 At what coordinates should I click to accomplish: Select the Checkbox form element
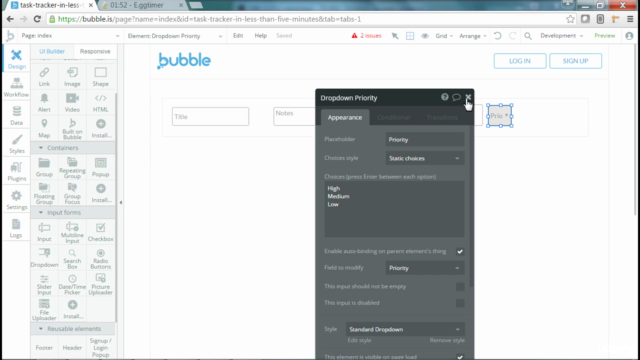coord(100,232)
